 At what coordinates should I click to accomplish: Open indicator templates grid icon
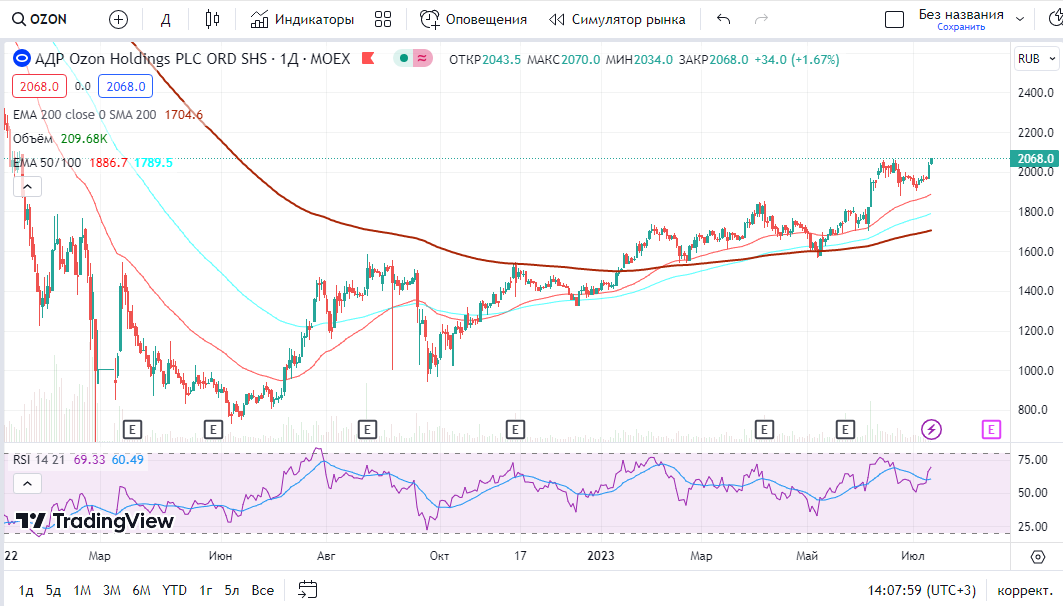383,20
